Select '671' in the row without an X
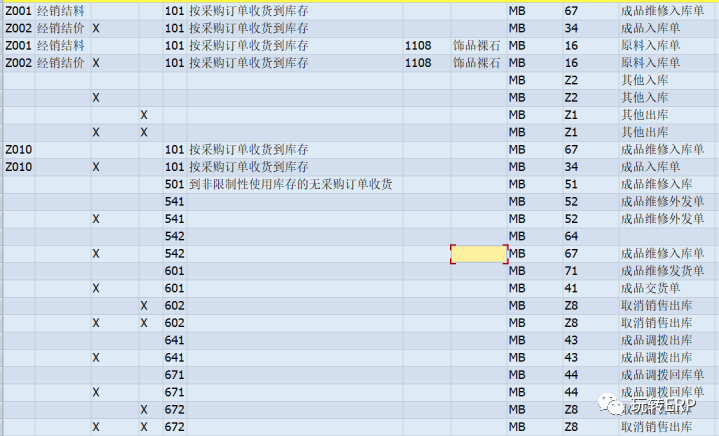The height and width of the screenshot is (436, 719). click(x=174, y=375)
